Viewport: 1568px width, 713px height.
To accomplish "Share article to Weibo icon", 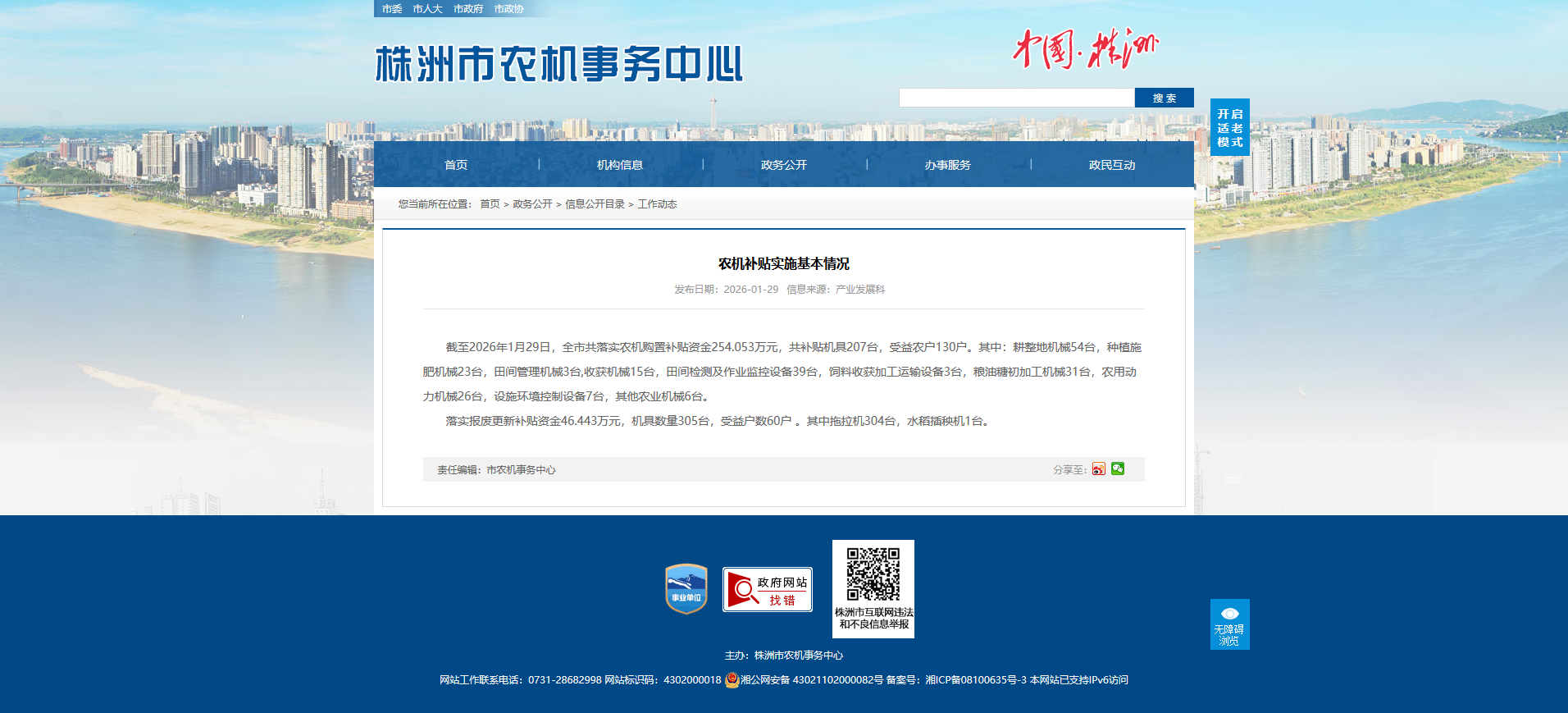I will coord(1098,469).
